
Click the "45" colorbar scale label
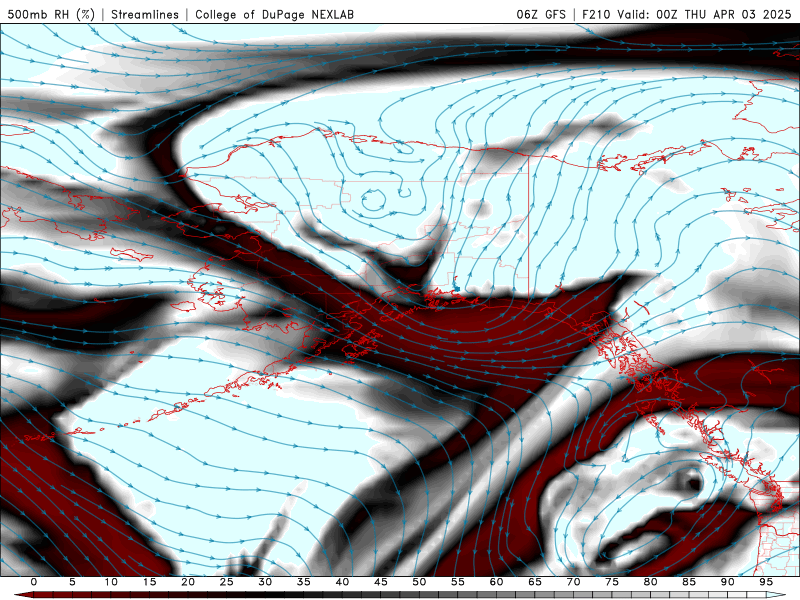tap(381, 582)
